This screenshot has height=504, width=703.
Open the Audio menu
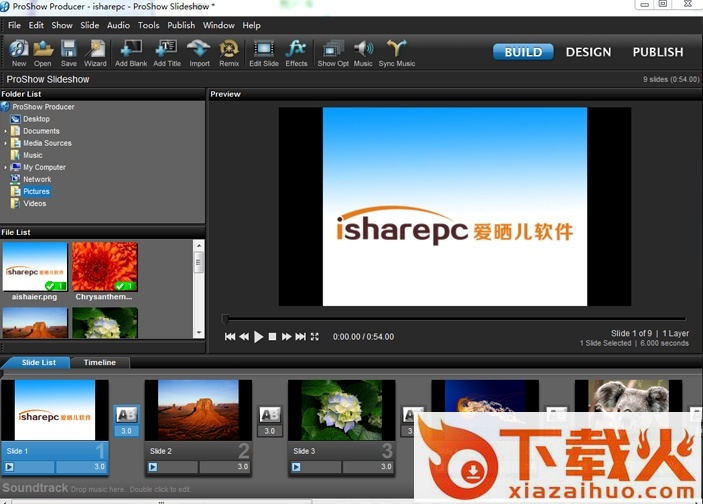(118, 26)
